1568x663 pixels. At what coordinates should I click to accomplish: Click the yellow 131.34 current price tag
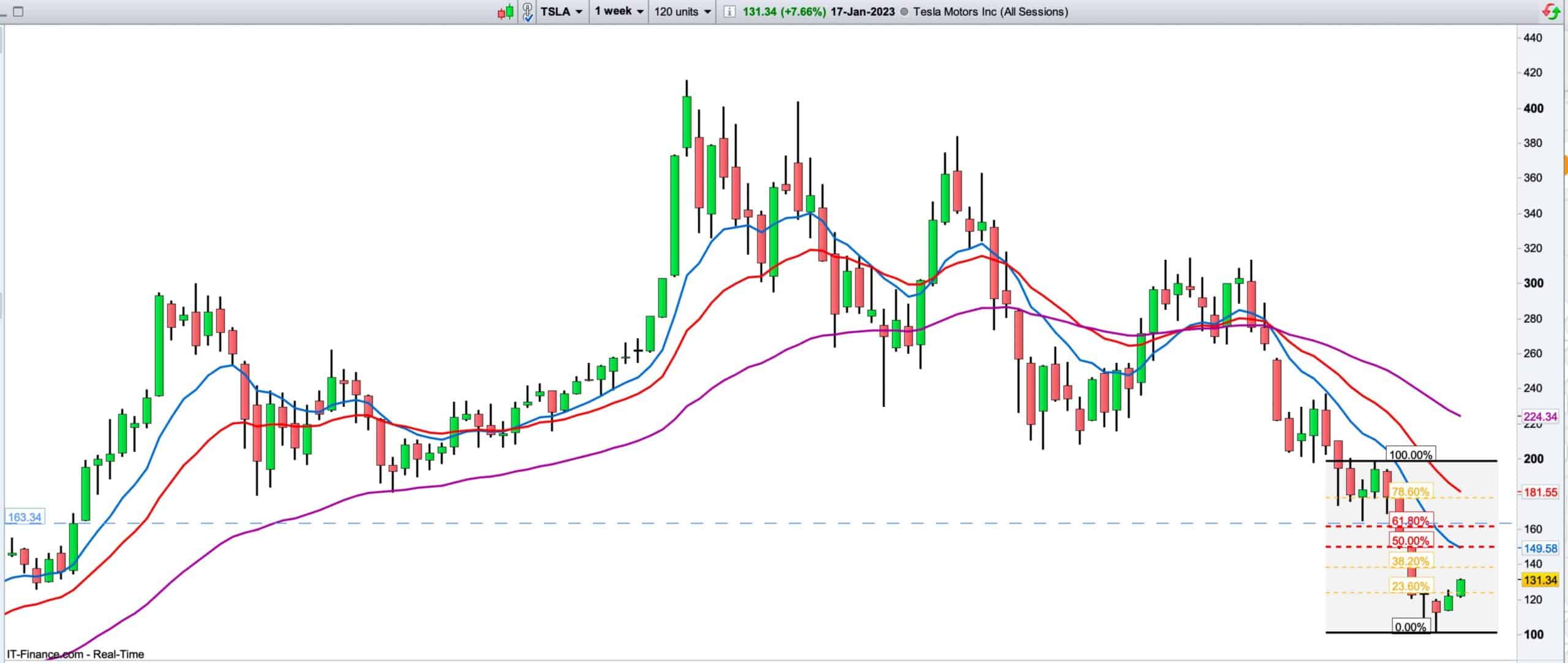point(1540,580)
